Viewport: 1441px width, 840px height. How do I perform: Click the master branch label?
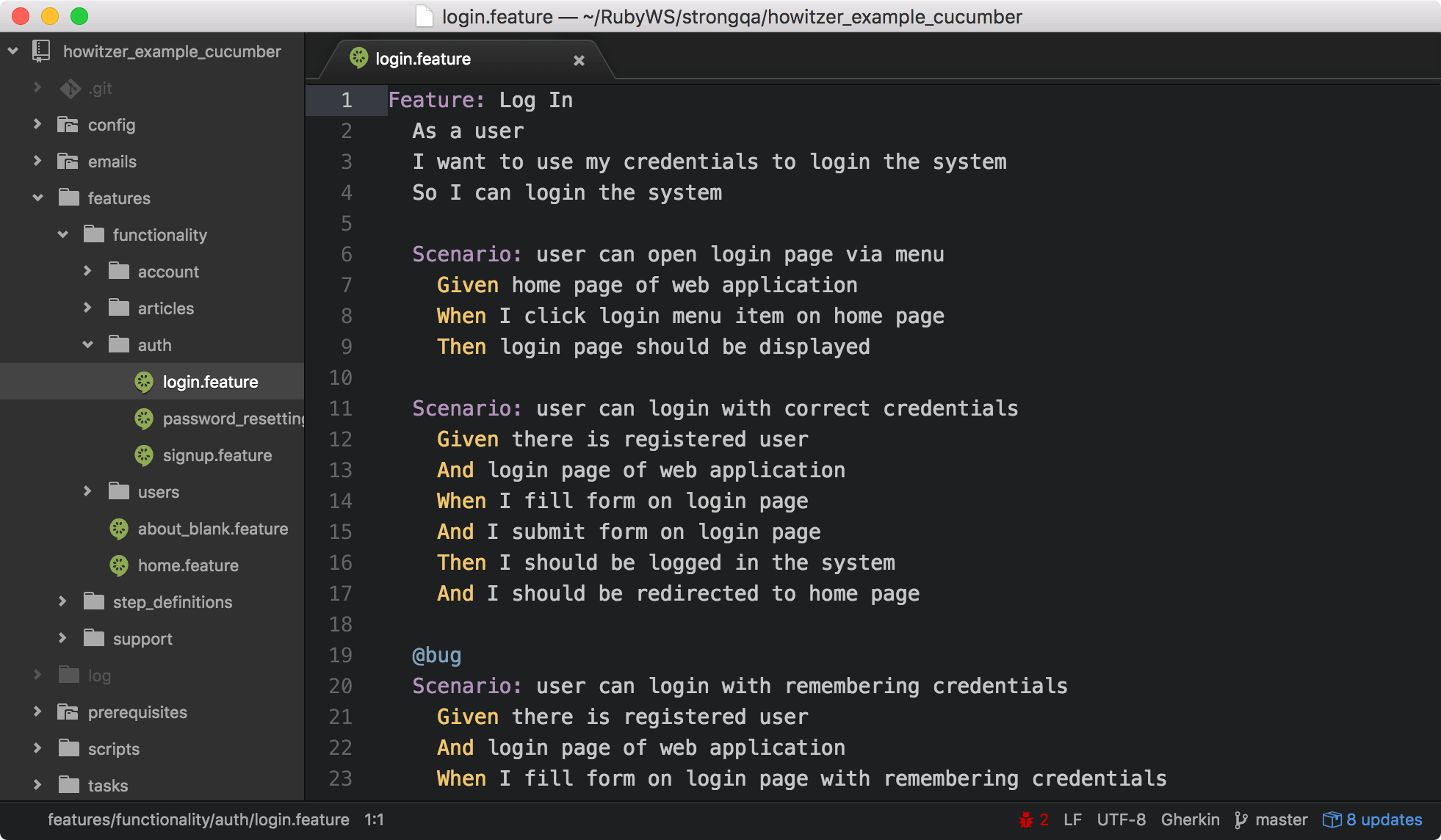click(x=1282, y=819)
